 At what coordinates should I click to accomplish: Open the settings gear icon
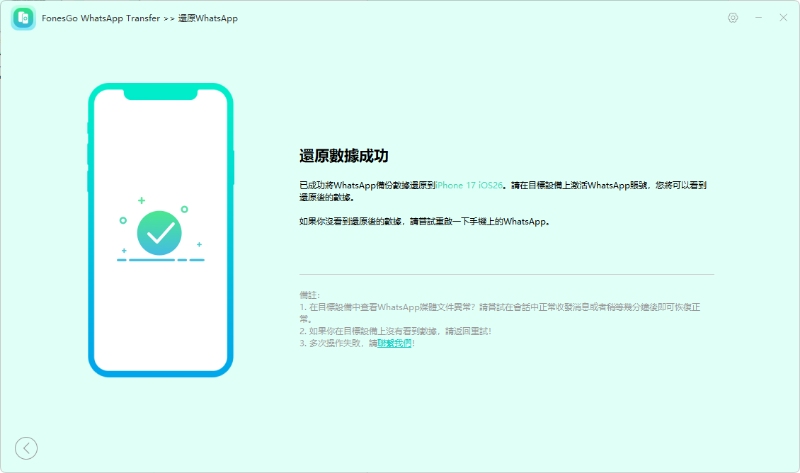(x=733, y=18)
